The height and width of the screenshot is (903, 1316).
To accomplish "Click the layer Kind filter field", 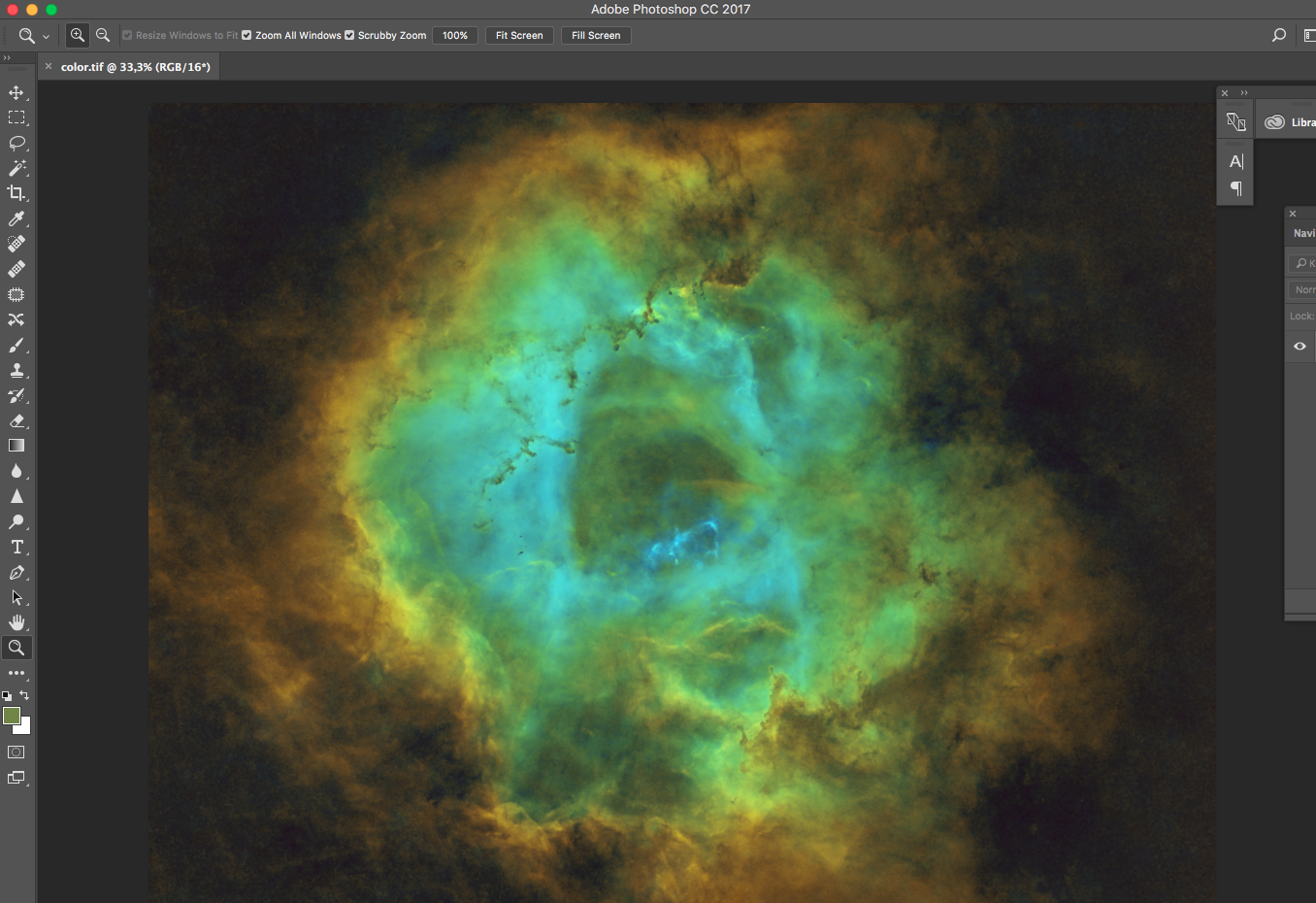I will [1302, 263].
